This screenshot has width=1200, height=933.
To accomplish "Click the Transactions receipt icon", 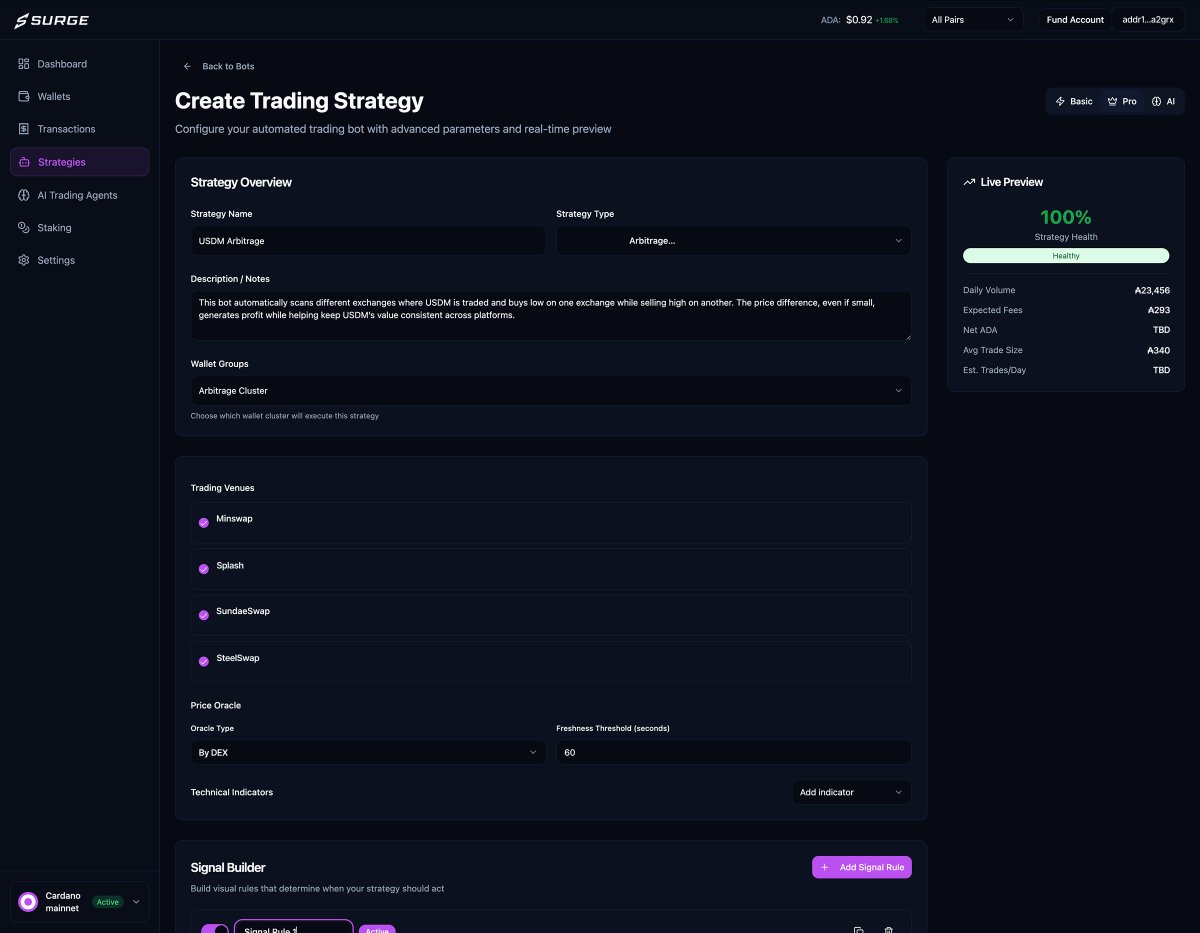I will pos(24,129).
